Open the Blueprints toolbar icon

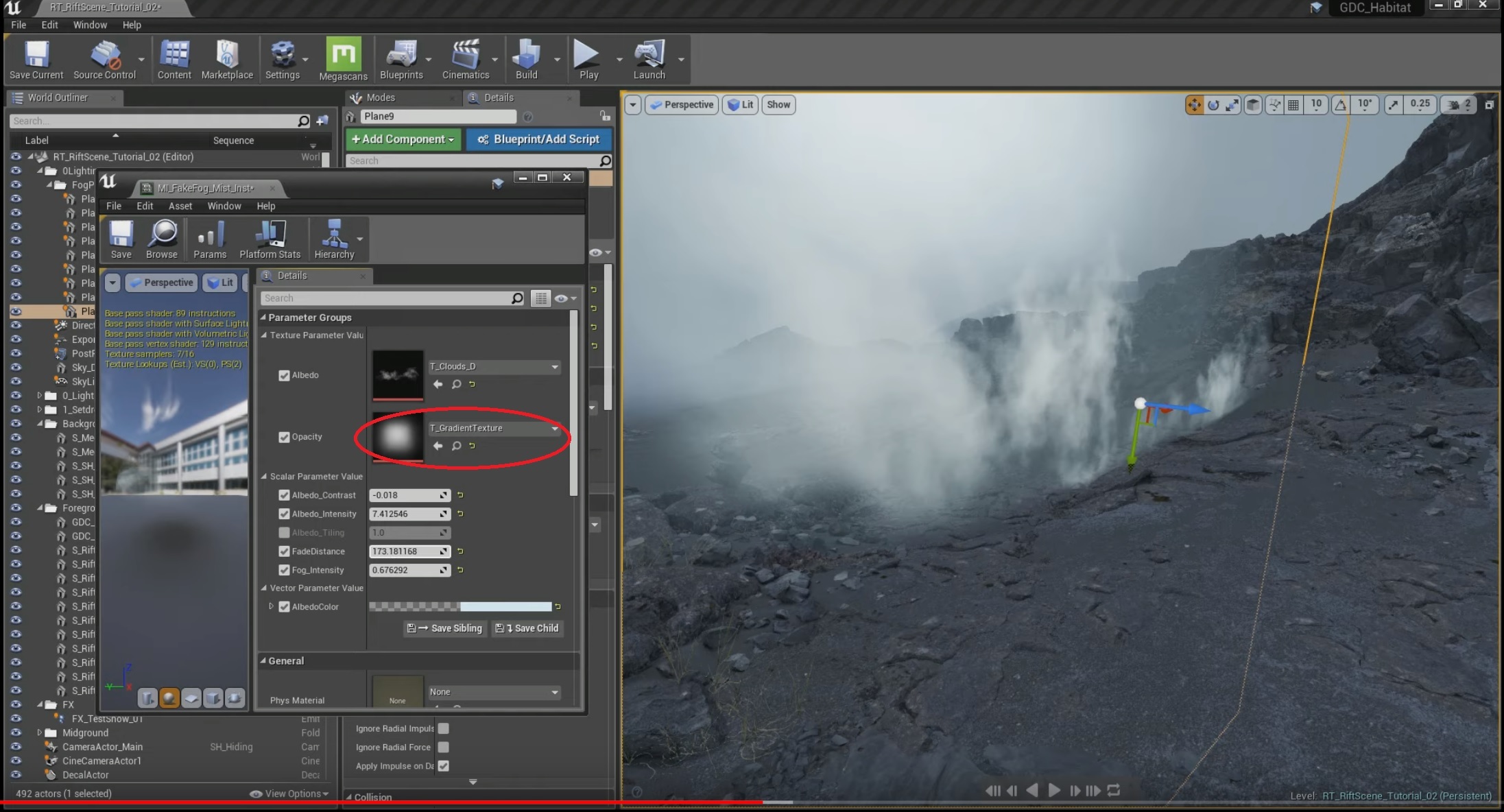[401, 60]
